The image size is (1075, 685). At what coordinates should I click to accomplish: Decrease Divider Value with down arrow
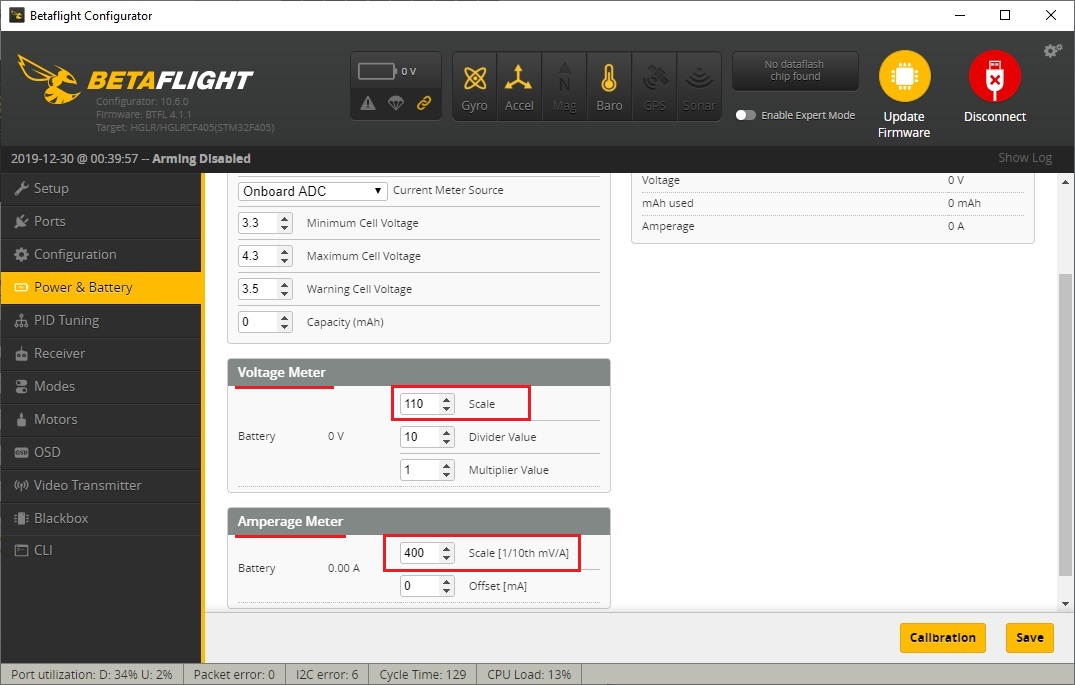point(447,442)
